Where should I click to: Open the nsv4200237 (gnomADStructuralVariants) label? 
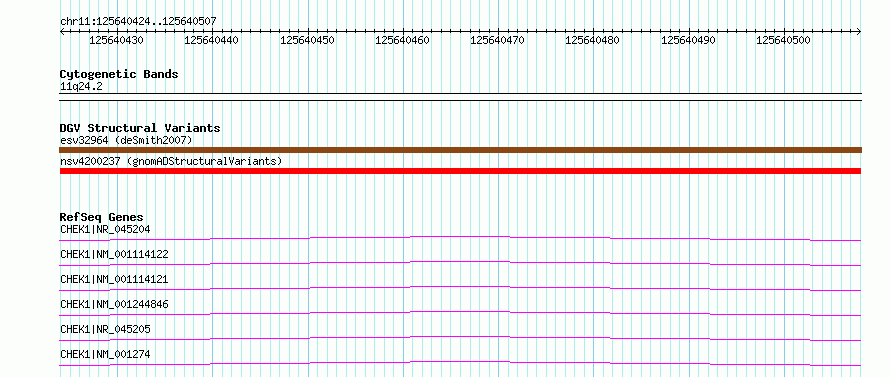[171, 161]
